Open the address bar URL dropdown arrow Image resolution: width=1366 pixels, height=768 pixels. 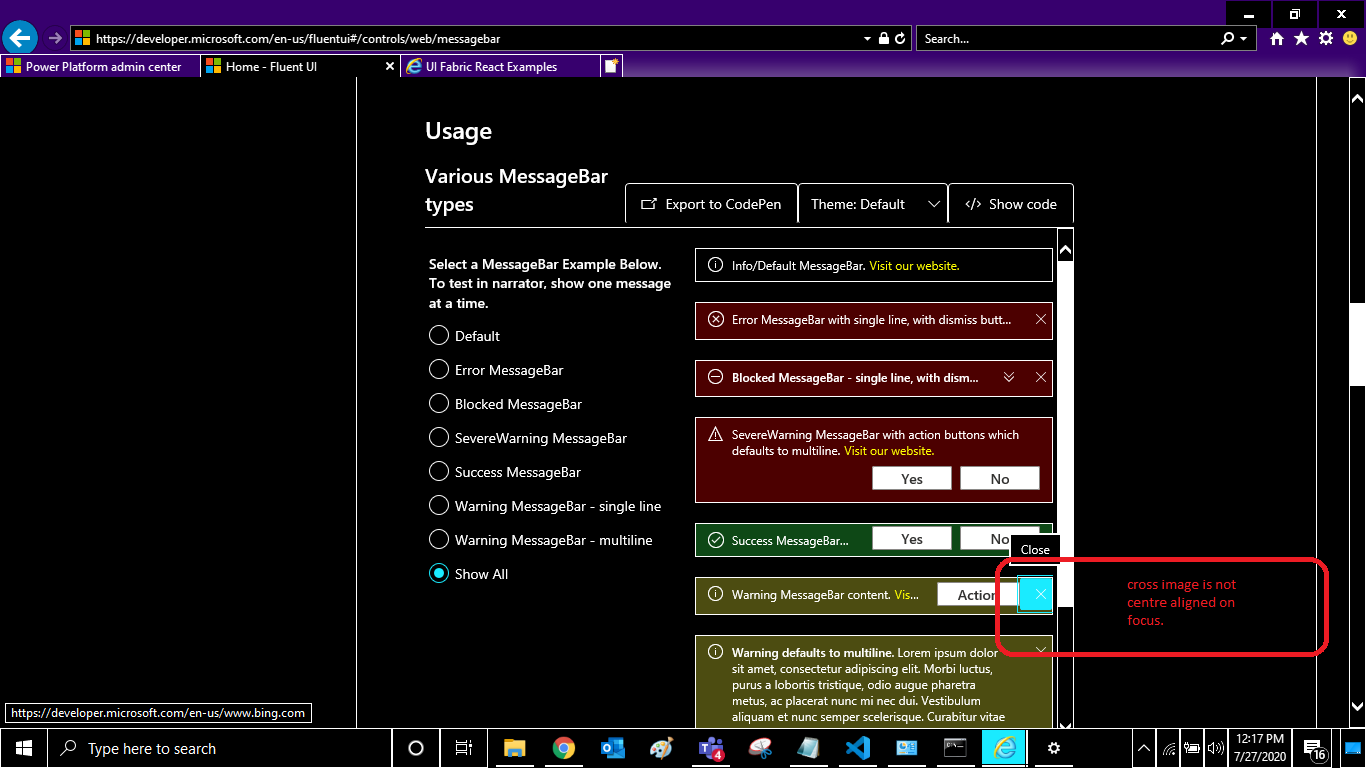pyautogui.click(x=867, y=38)
